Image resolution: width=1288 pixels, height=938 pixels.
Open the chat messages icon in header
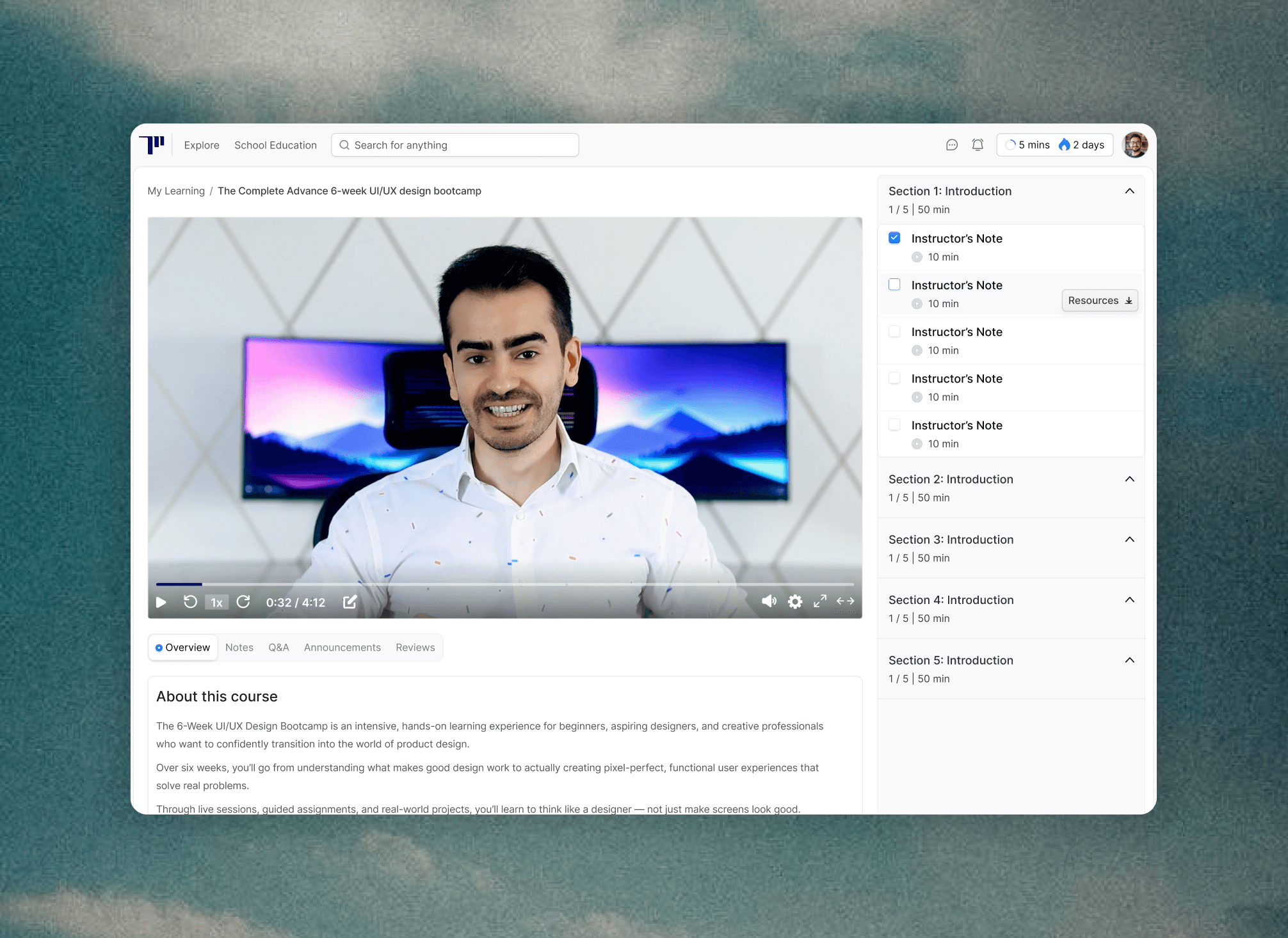pos(952,145)
